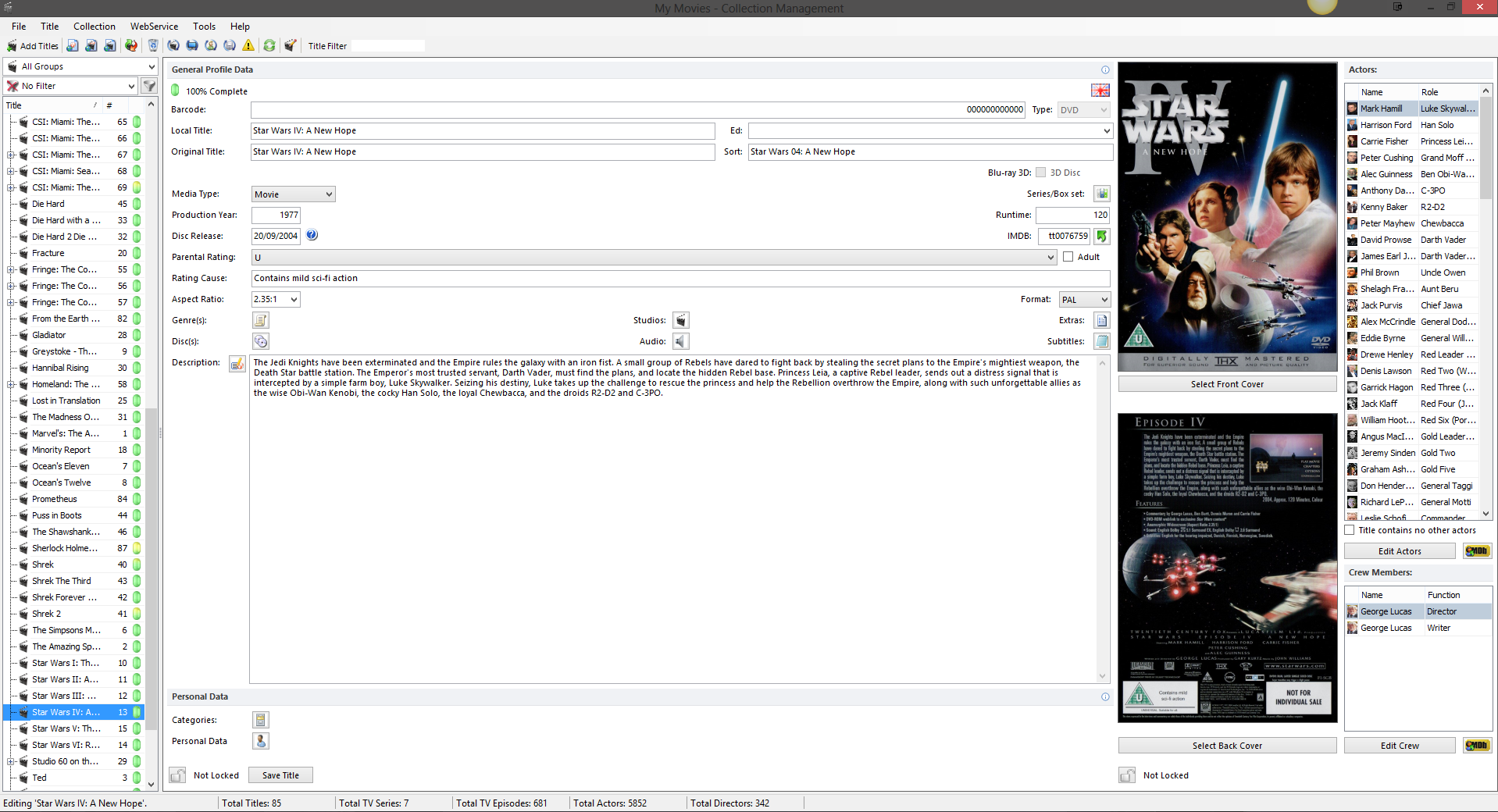Open the Studios editor icon
This screenshot has width=1498, height=812.
click(681, 320)
